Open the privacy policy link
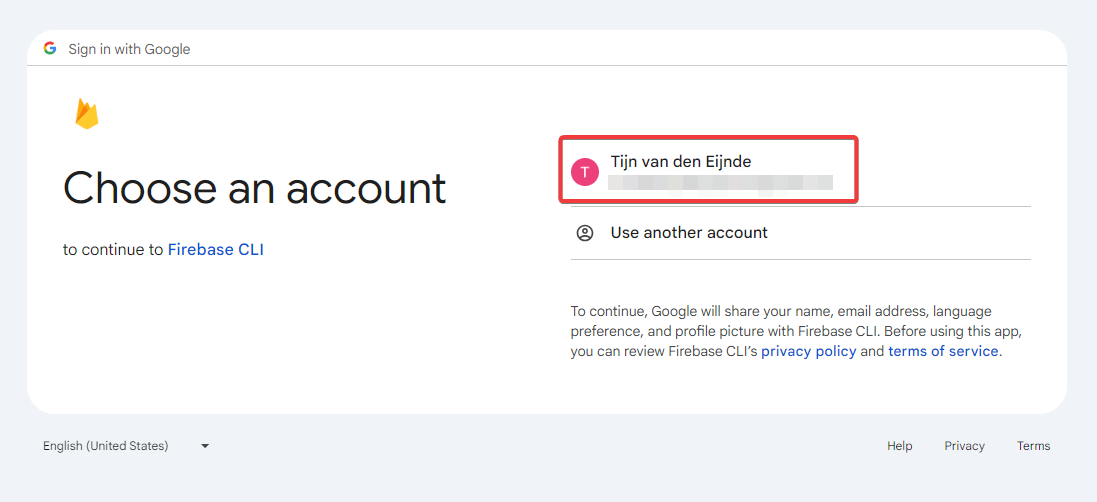This screenshot has height=502, width=1097. pyautogui.click(x=808, y=351)
